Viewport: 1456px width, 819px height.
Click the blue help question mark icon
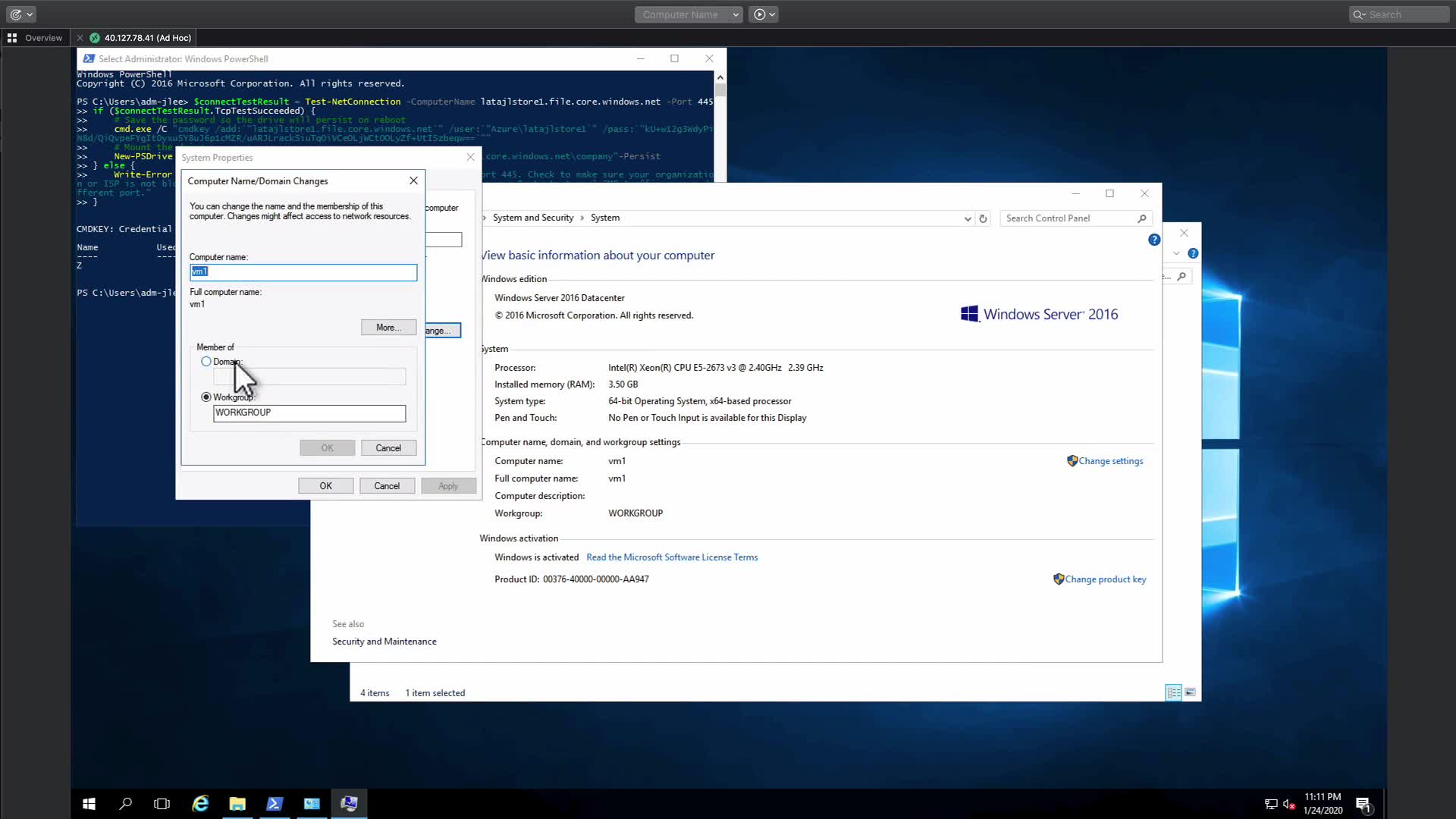pos(1154,240)
